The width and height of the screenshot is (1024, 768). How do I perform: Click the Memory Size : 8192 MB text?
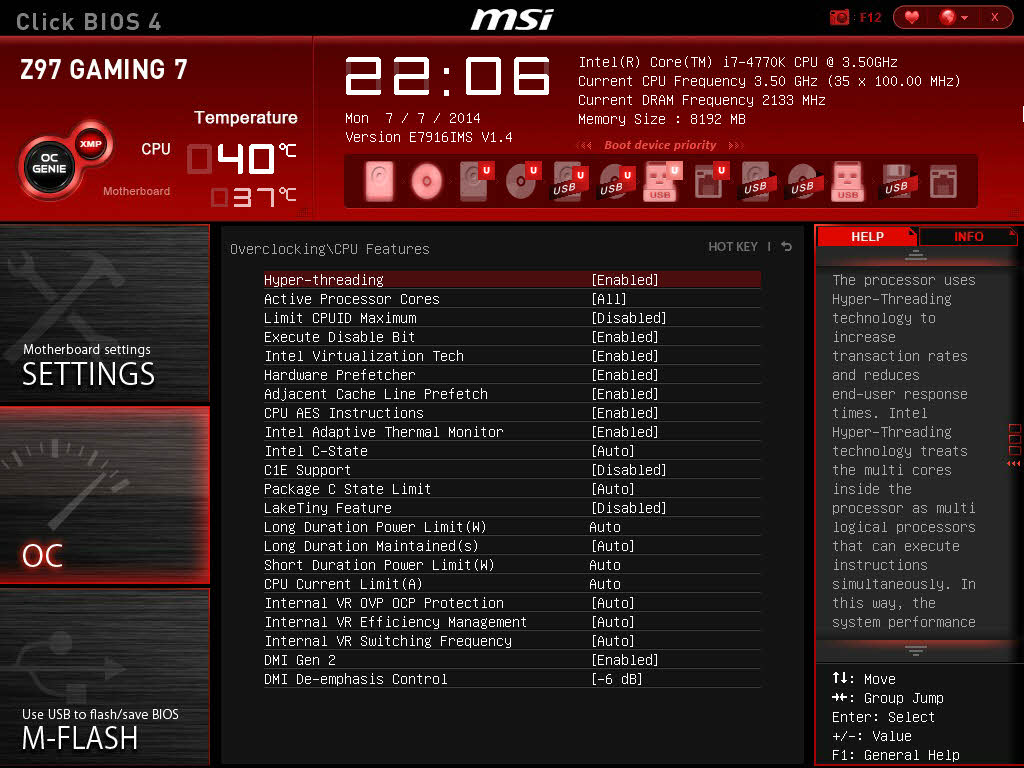click(x=662, y=119)
